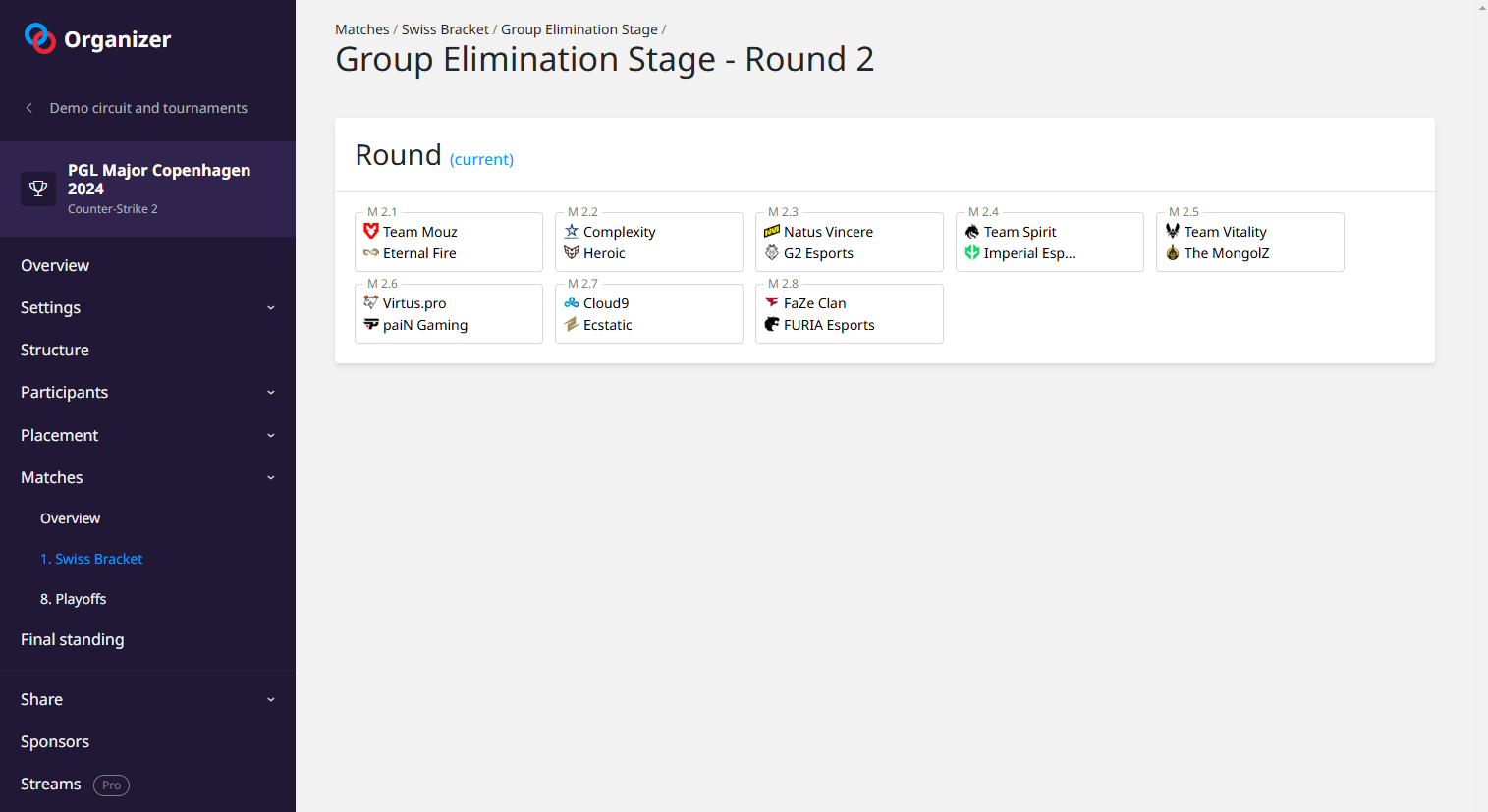Click the back arrow beside Demo circuit
Screen dimensions: 1488x812
[29, 108]
